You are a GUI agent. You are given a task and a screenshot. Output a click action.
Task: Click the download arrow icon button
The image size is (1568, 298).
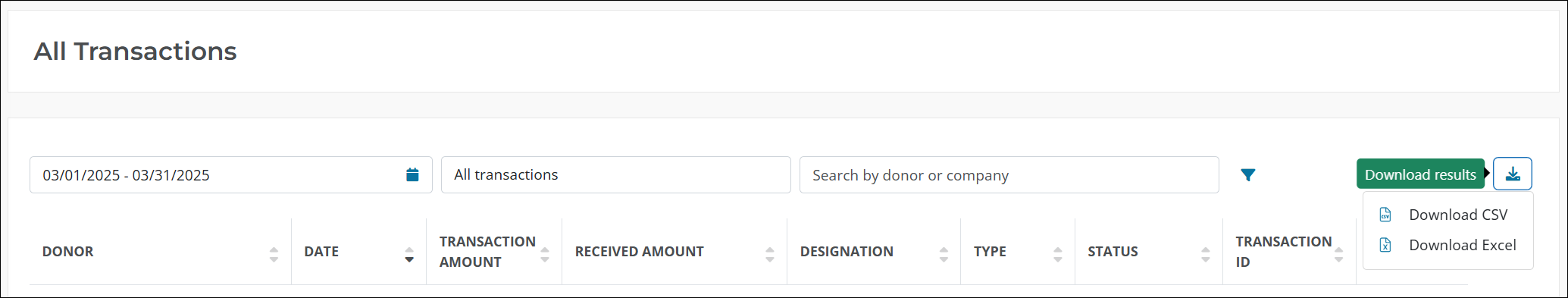coord(1513,174)
